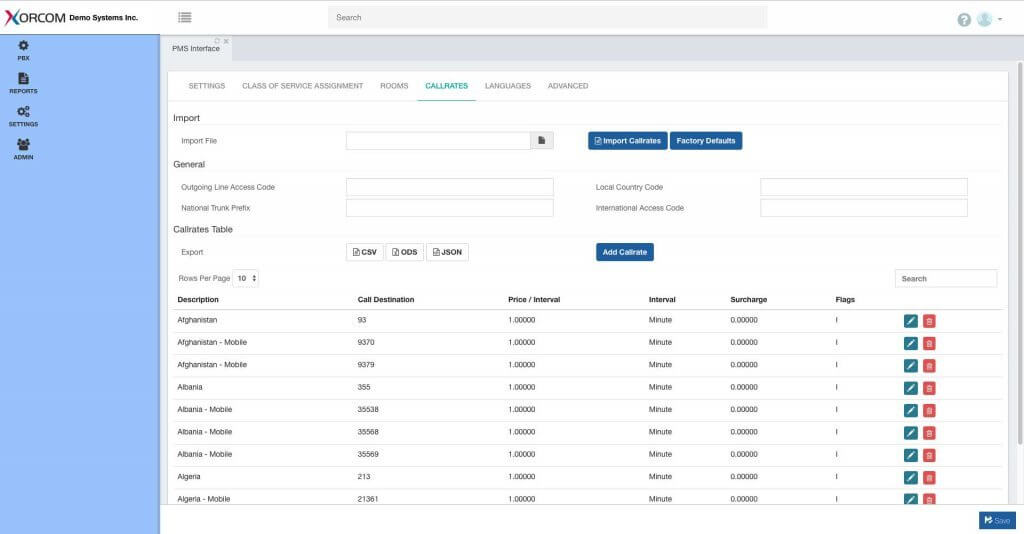Screen dimensions: 1024x534
Task: Open Settings gears in sidebar
Action: (x=23, y=115)
